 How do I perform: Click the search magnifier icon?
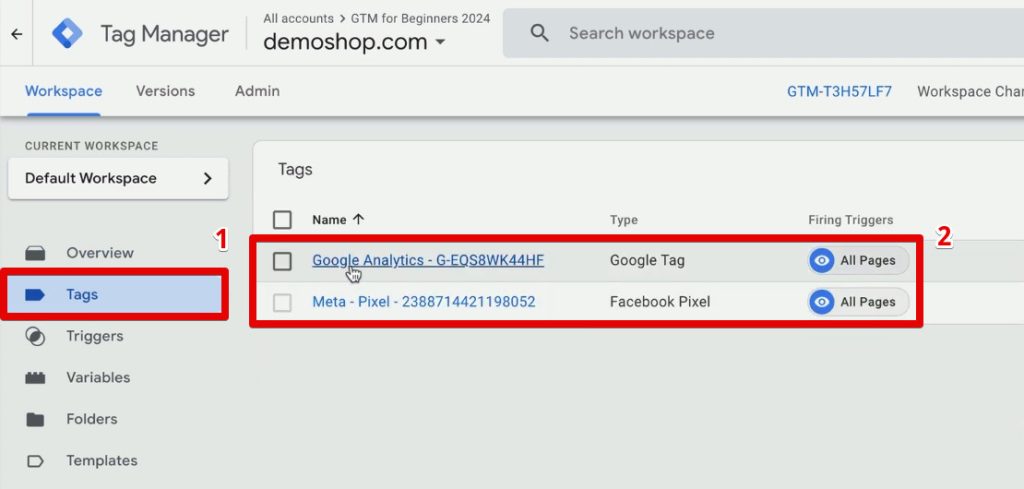539,33
